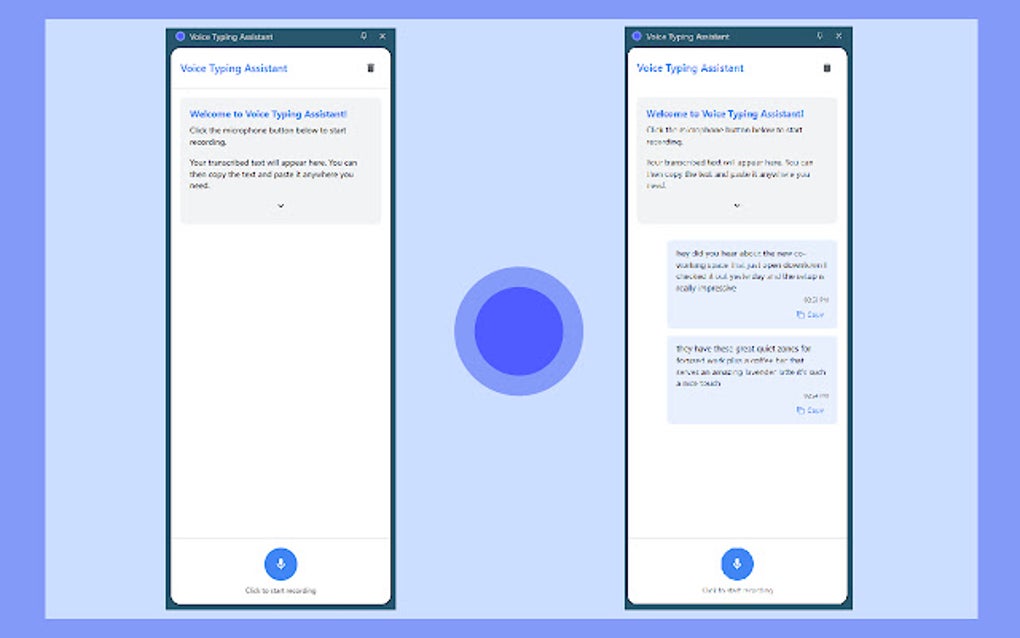Select the microphone icon in the left window

pos(280,563)
